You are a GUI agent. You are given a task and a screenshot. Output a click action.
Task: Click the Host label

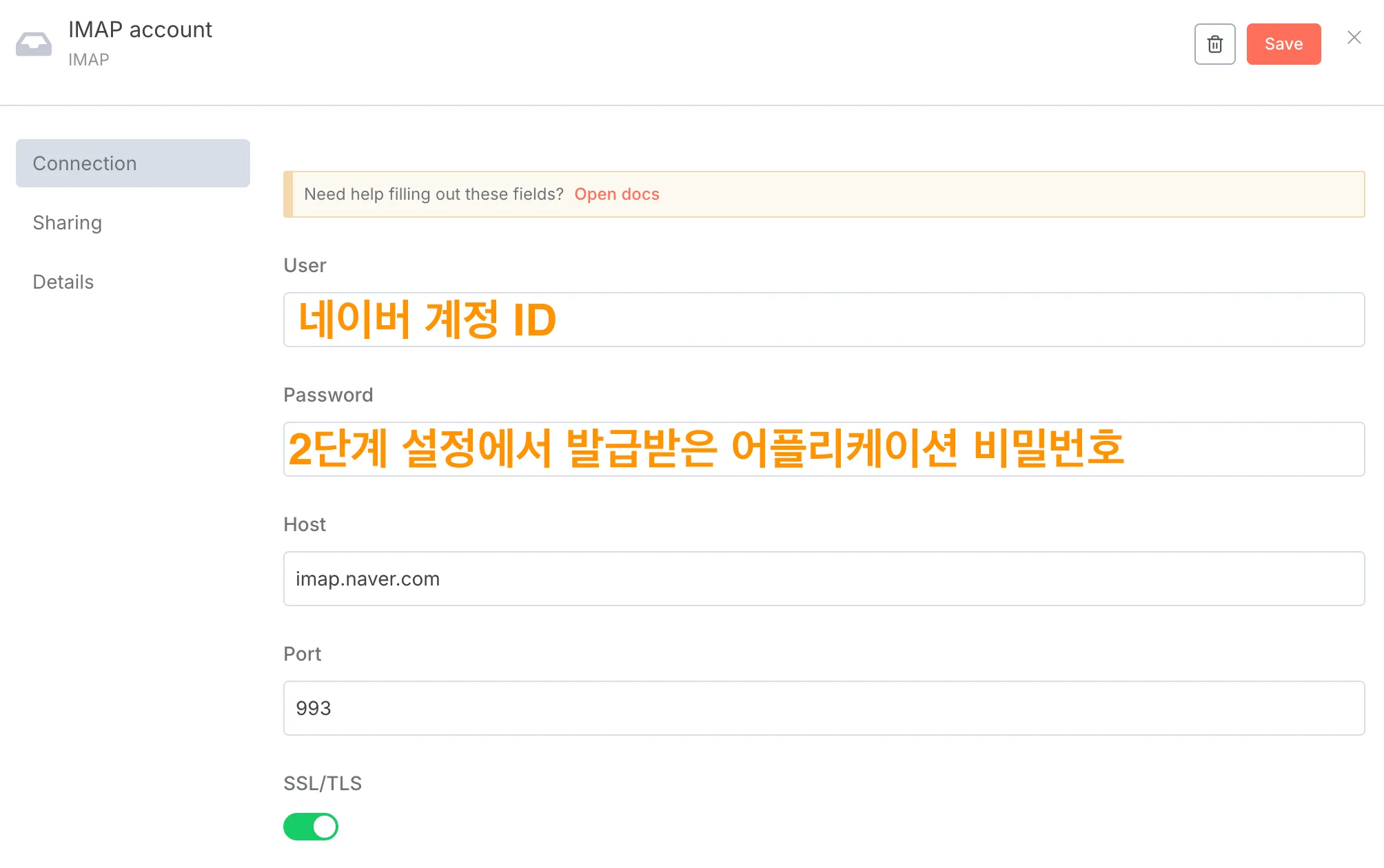[305, 524]
